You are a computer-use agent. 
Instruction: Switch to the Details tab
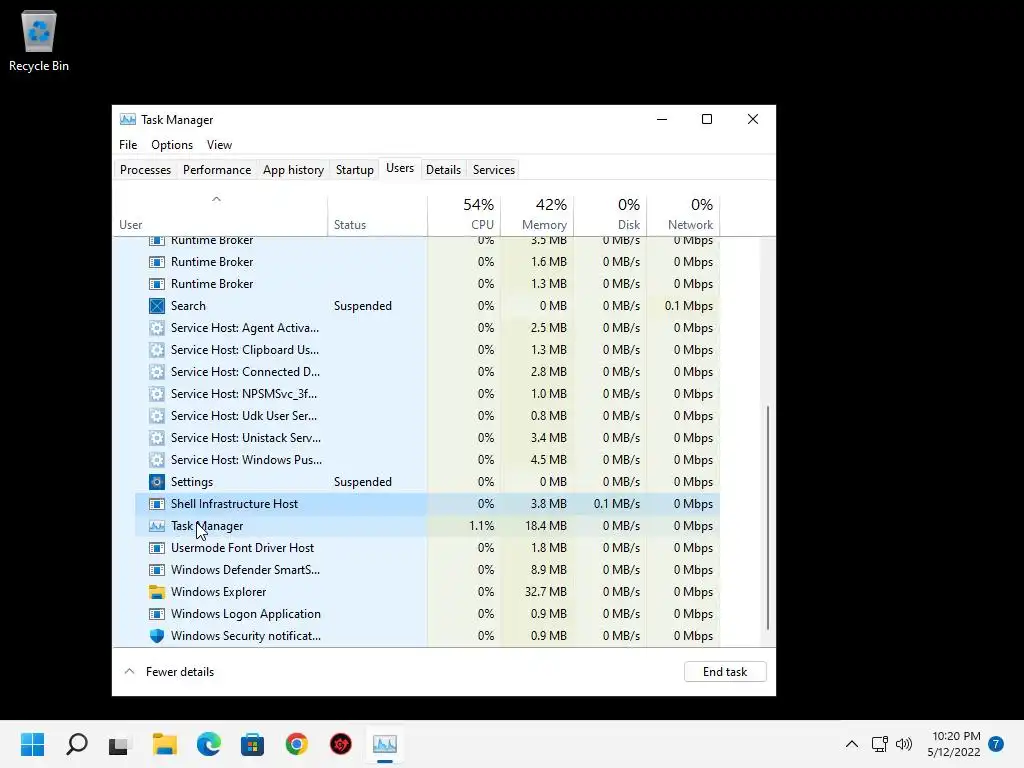[x=443, y=170]
